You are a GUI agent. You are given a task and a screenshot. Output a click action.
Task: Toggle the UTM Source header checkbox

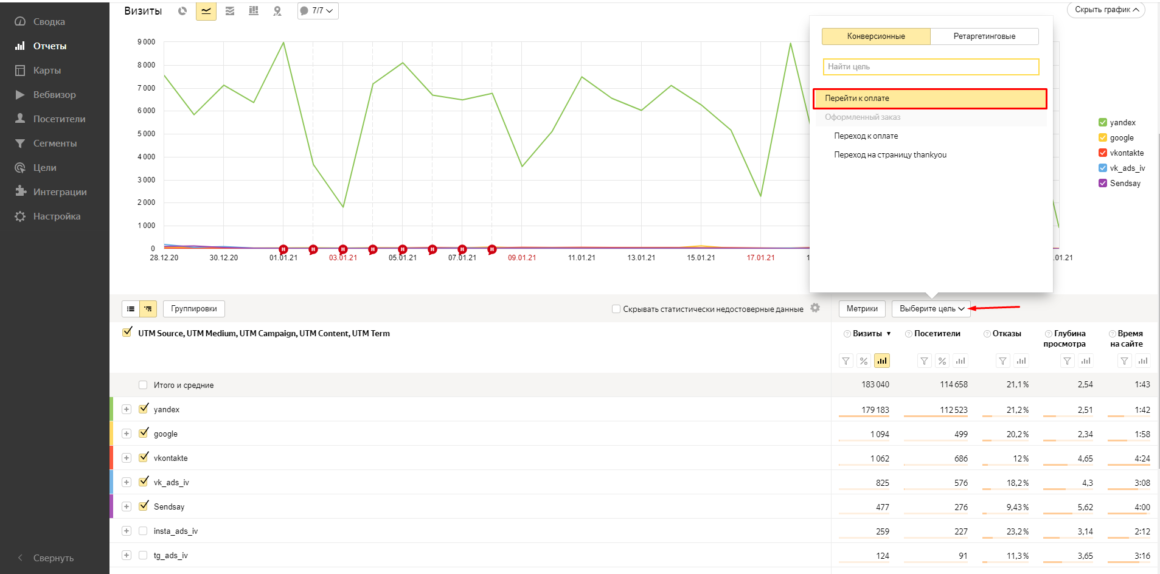[x=127, y=333]
